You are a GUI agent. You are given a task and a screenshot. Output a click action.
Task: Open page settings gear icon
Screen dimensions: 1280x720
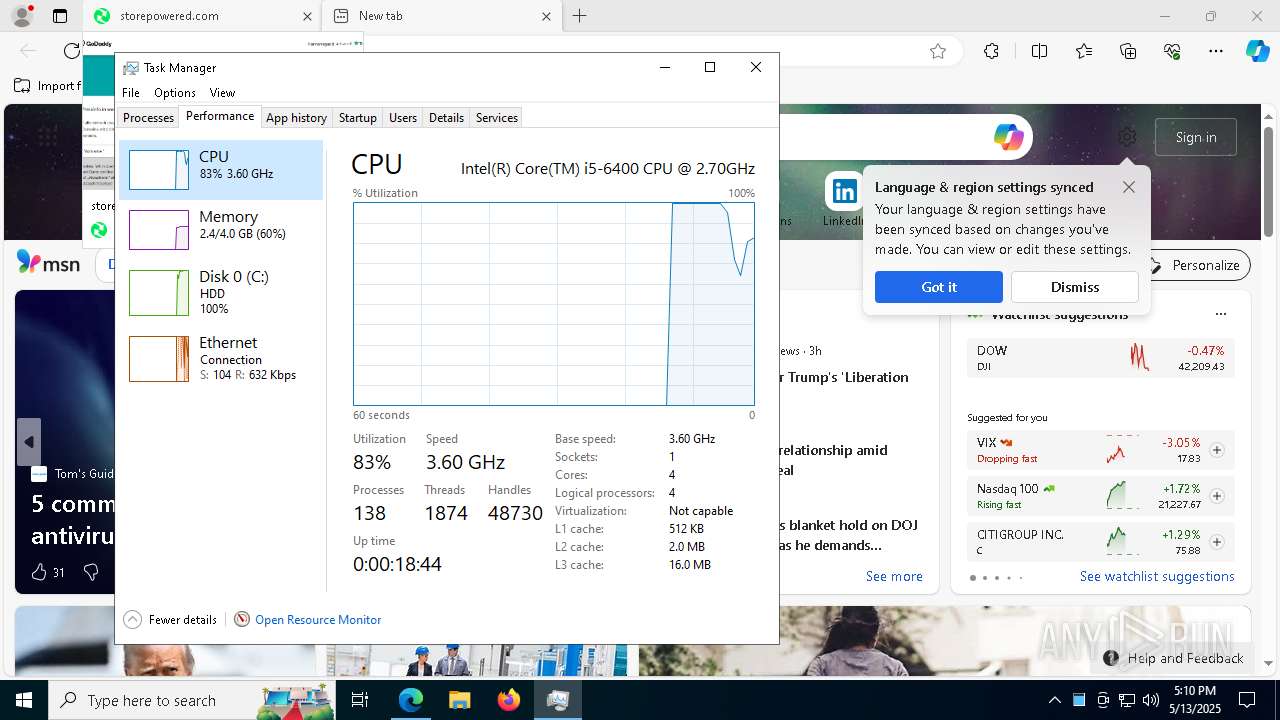click(x=1127, y=137)
